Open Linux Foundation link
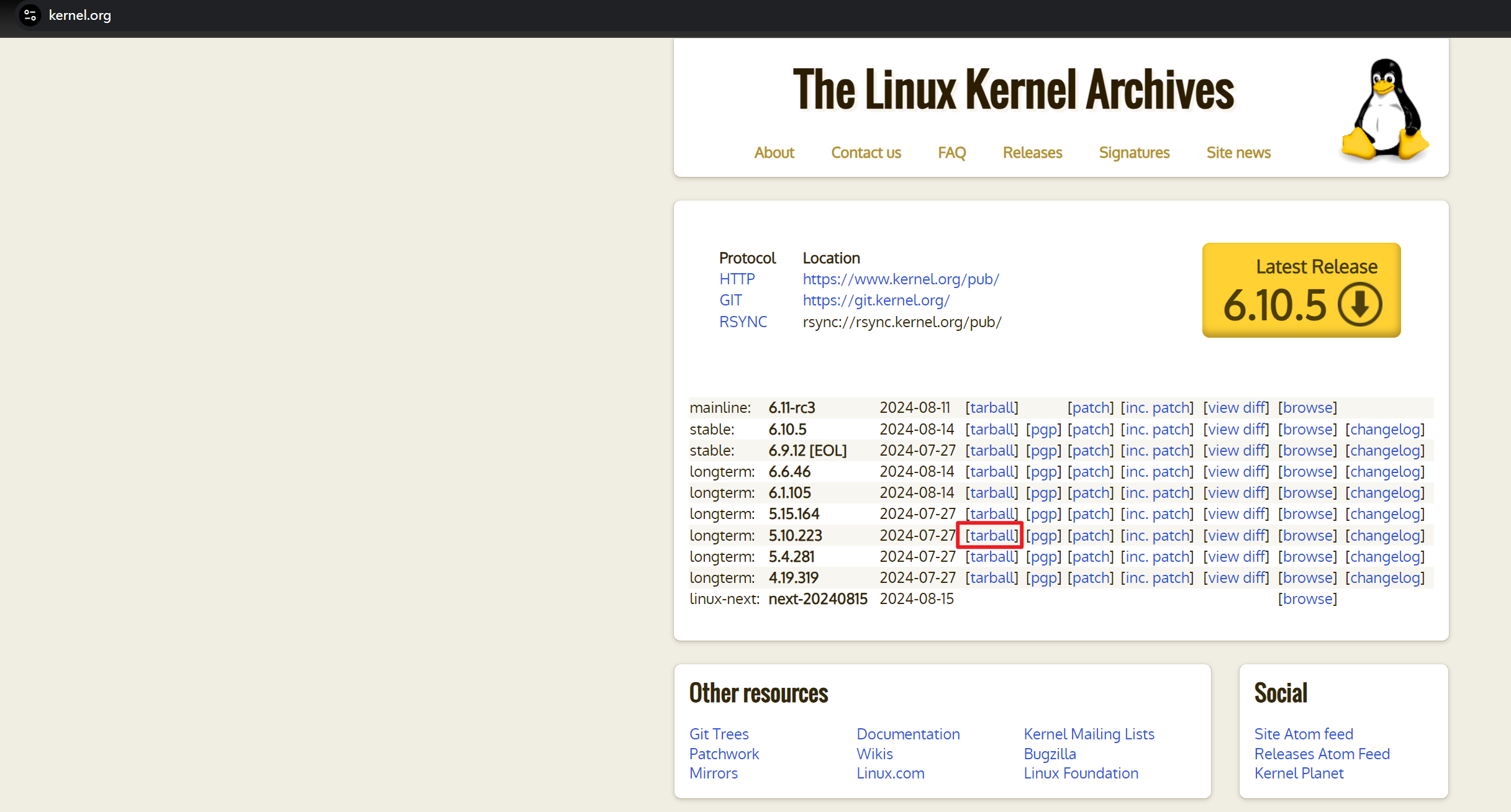The height and width of the screenshot is (812, 1511). (x=1081, y=774)
